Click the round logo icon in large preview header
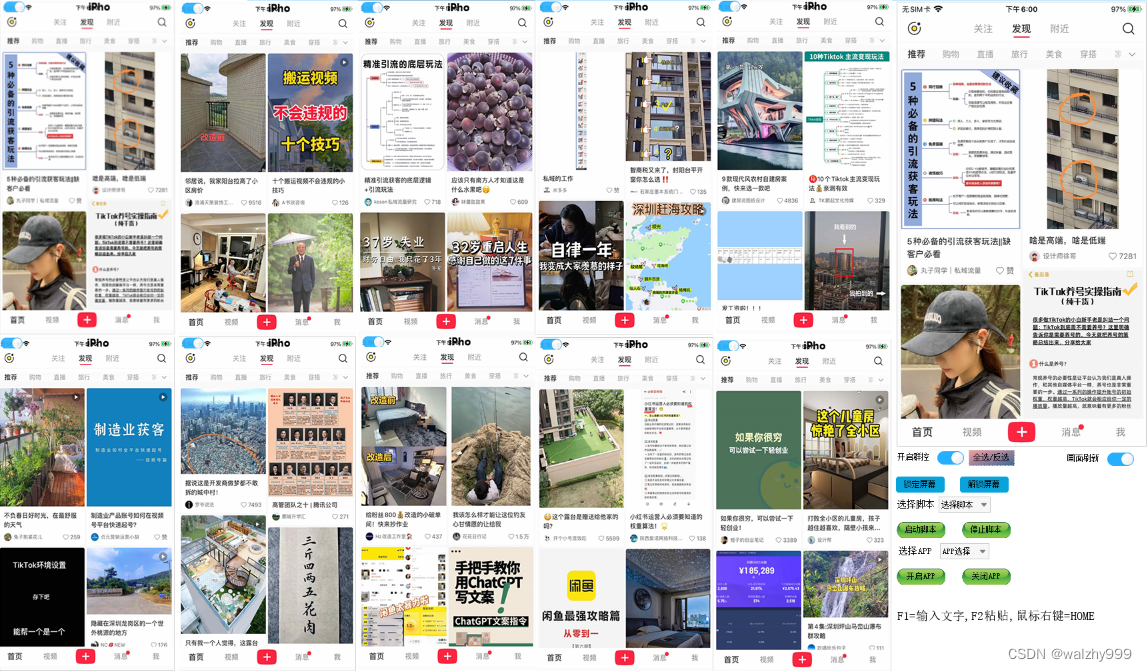The height and width of the screenshot is (671, 1147). tap(914, 29)
